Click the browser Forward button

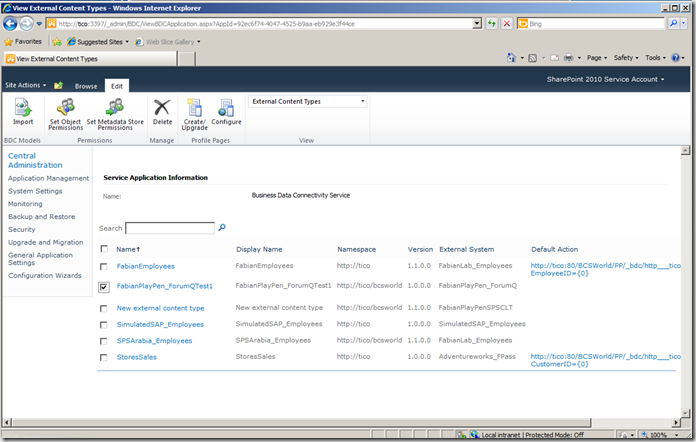tap(26, 24)
